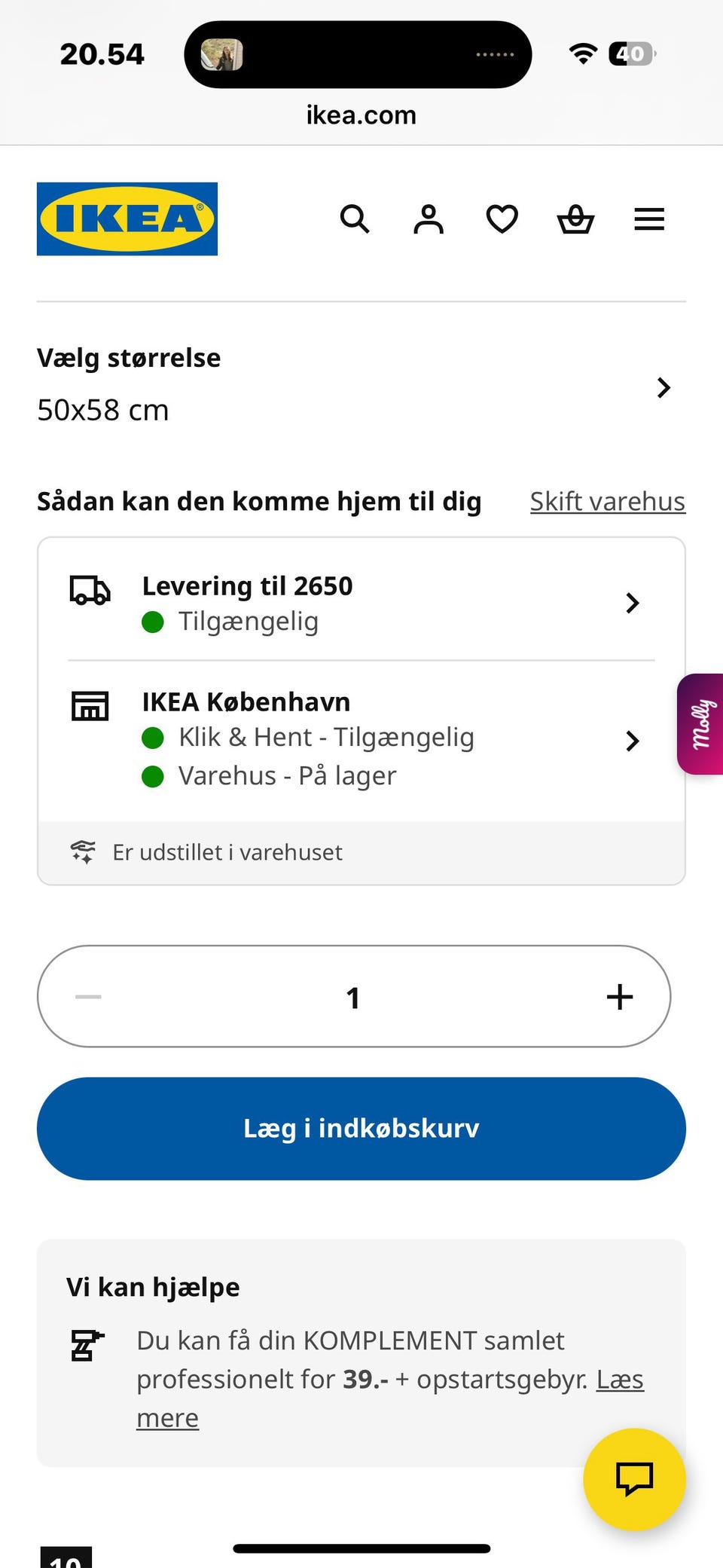Click the quantity number field
The height and width of the screenshot is (1568, 723).
click(x=353, y=997)
